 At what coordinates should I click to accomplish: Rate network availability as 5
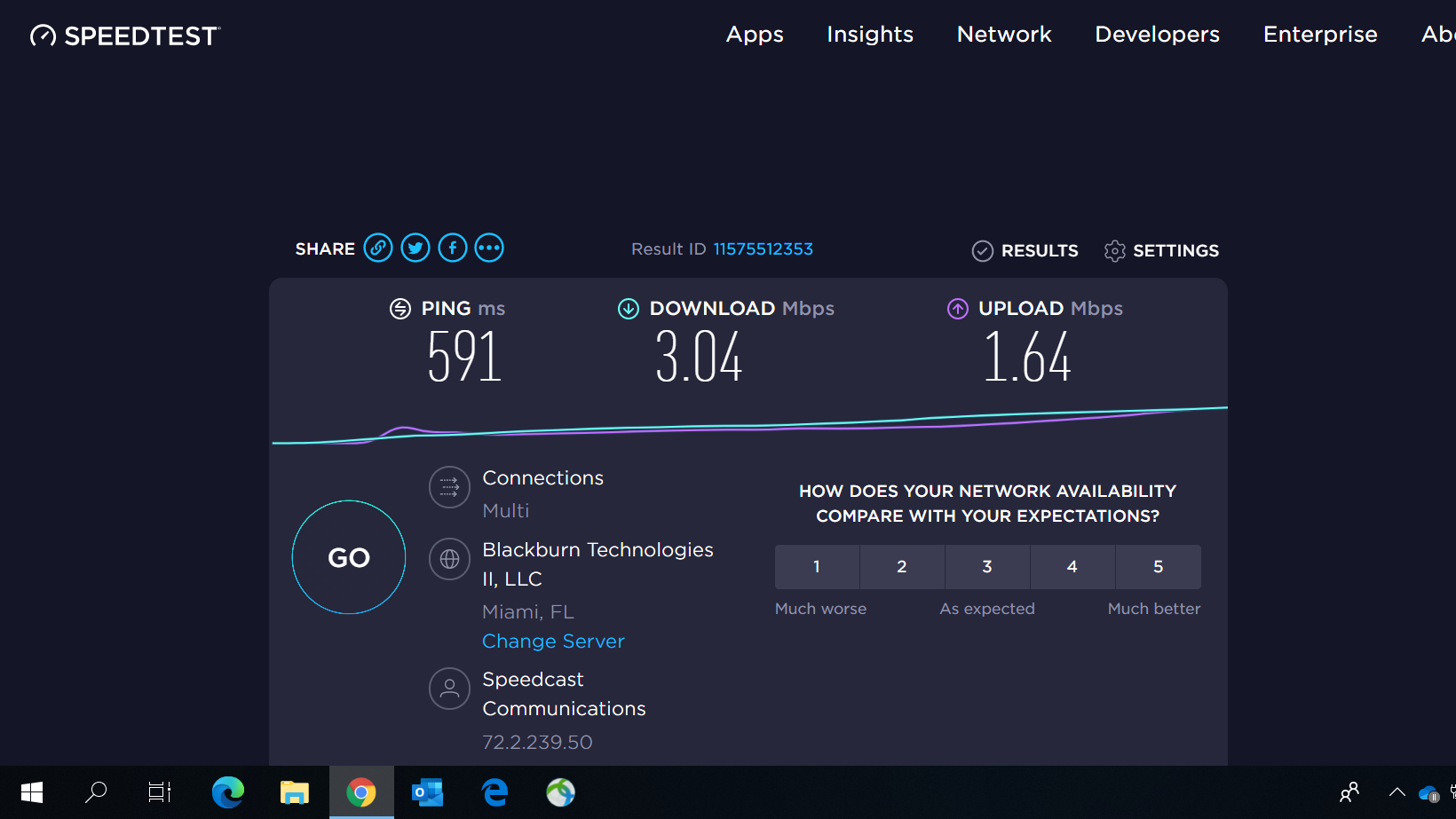click(1159, 567)
